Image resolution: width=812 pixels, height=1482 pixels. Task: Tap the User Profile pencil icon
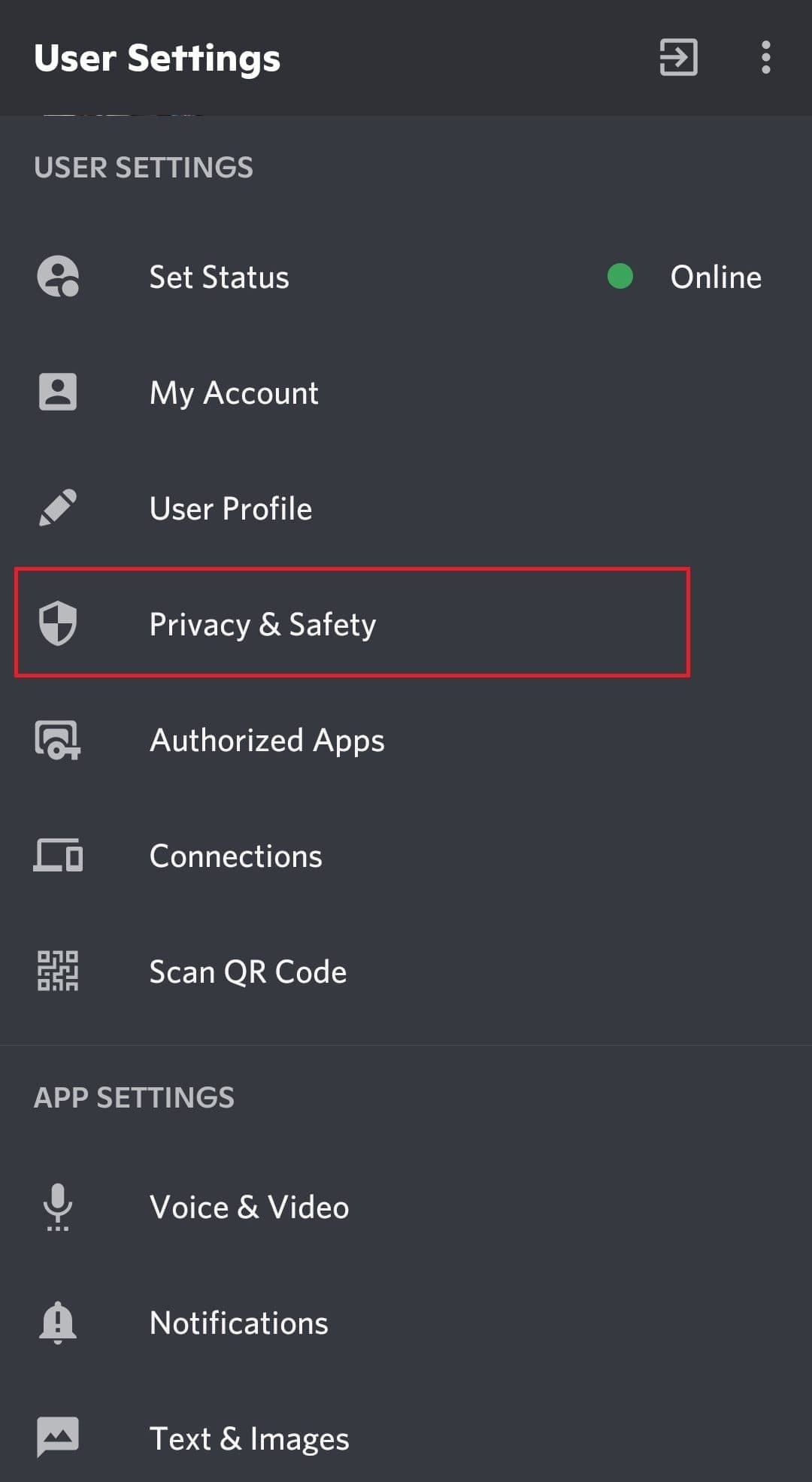tap(57, 507)
